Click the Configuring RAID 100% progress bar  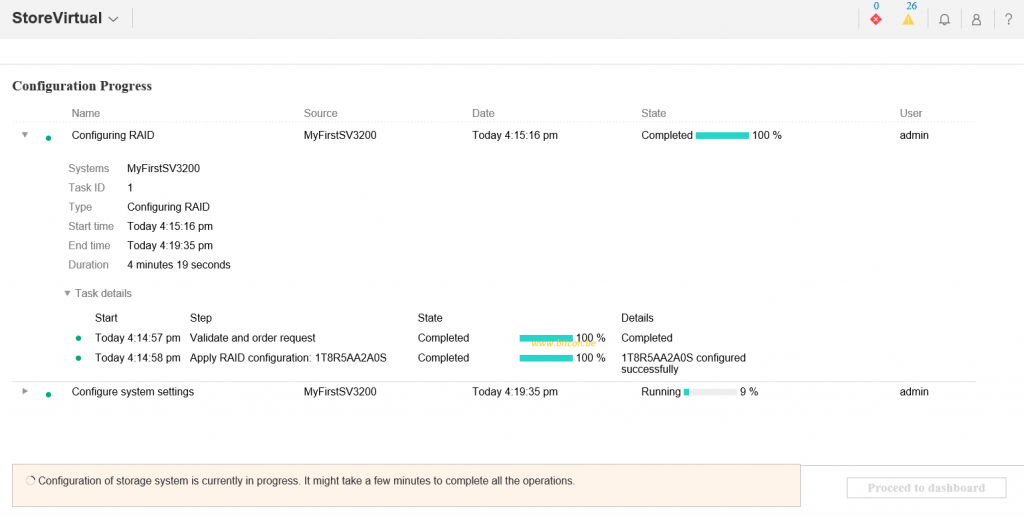tap(722, 135)
